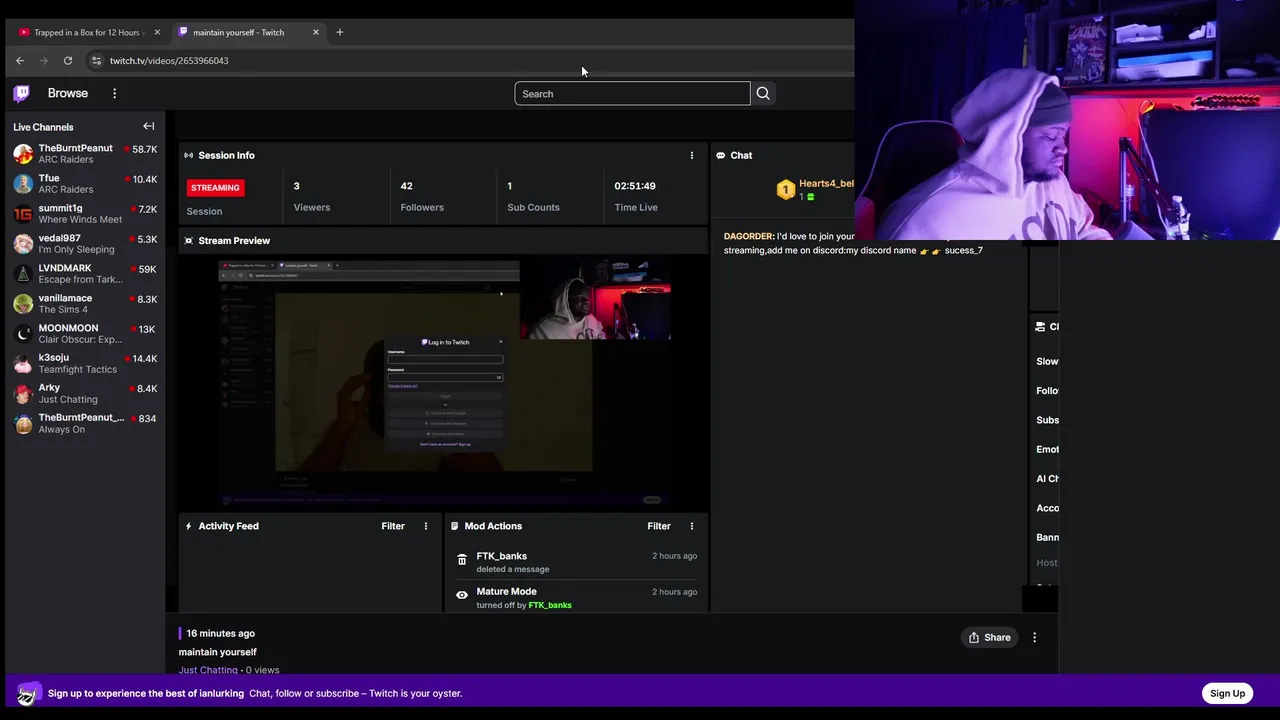
Task: Open Activity Feed options menu
Action: (425, 526)
